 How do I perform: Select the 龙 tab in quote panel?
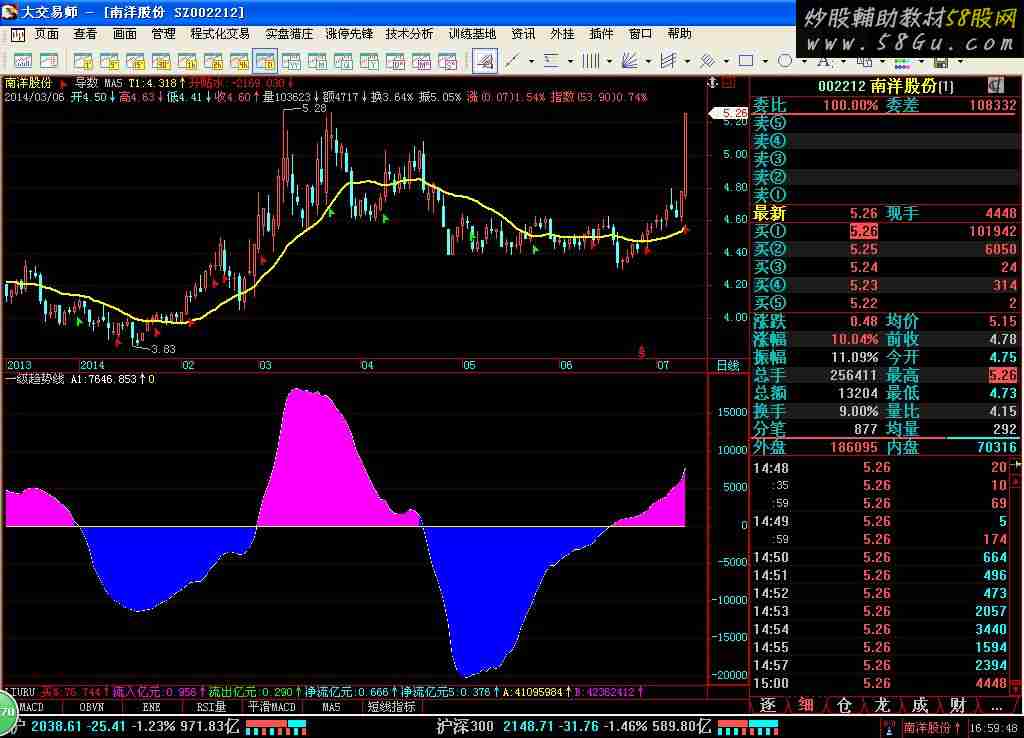pyautogui.click(x=882, y=705)
